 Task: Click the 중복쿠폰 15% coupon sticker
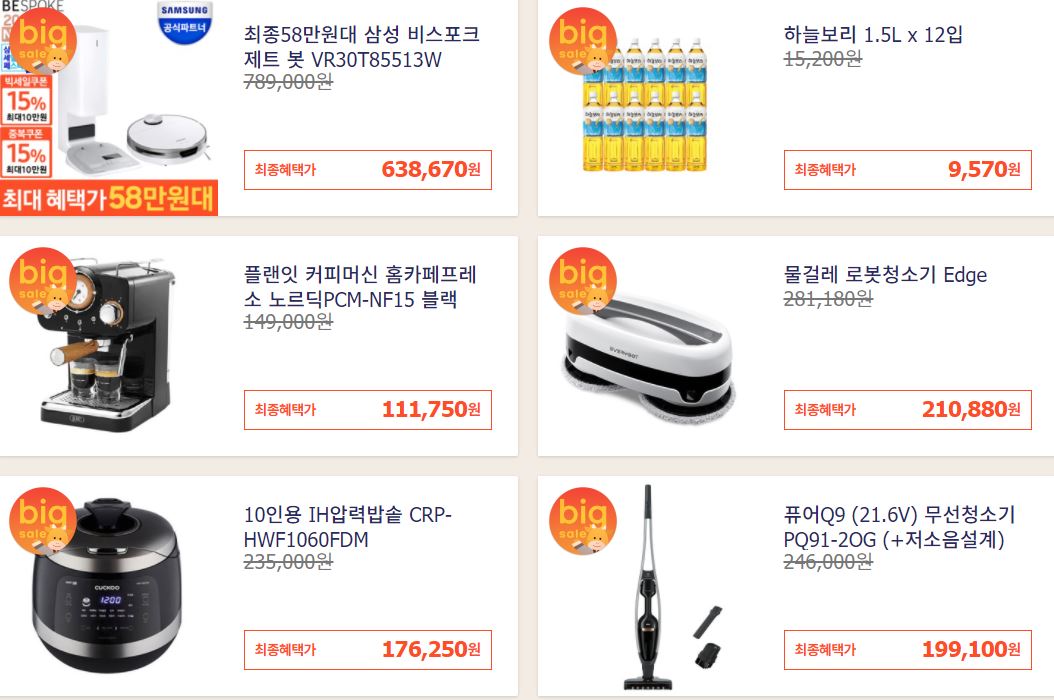pyautogui.click(x=26, y=153)
